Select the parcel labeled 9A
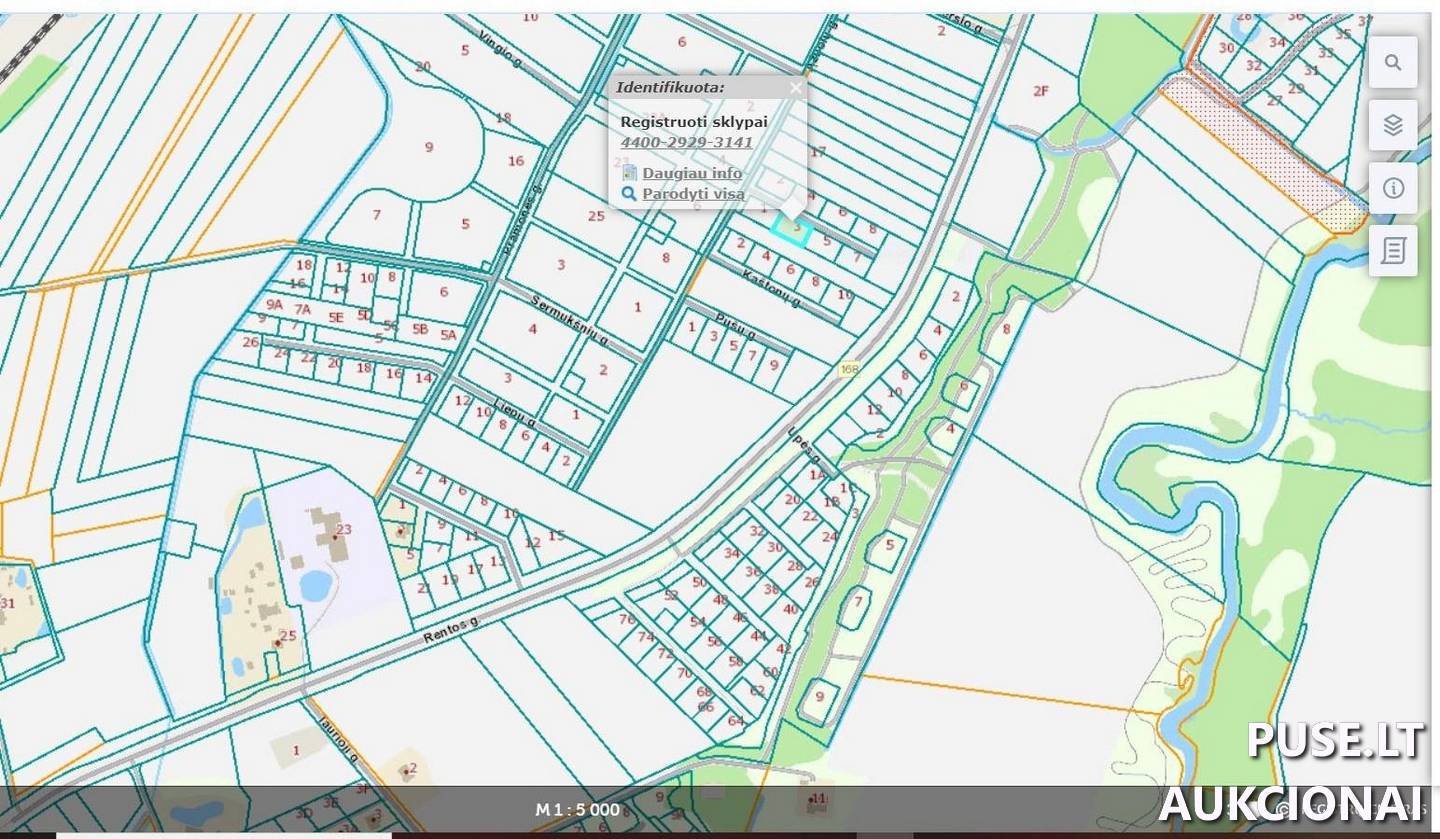This screenshot has height=839, width=1440. point(274,304)
